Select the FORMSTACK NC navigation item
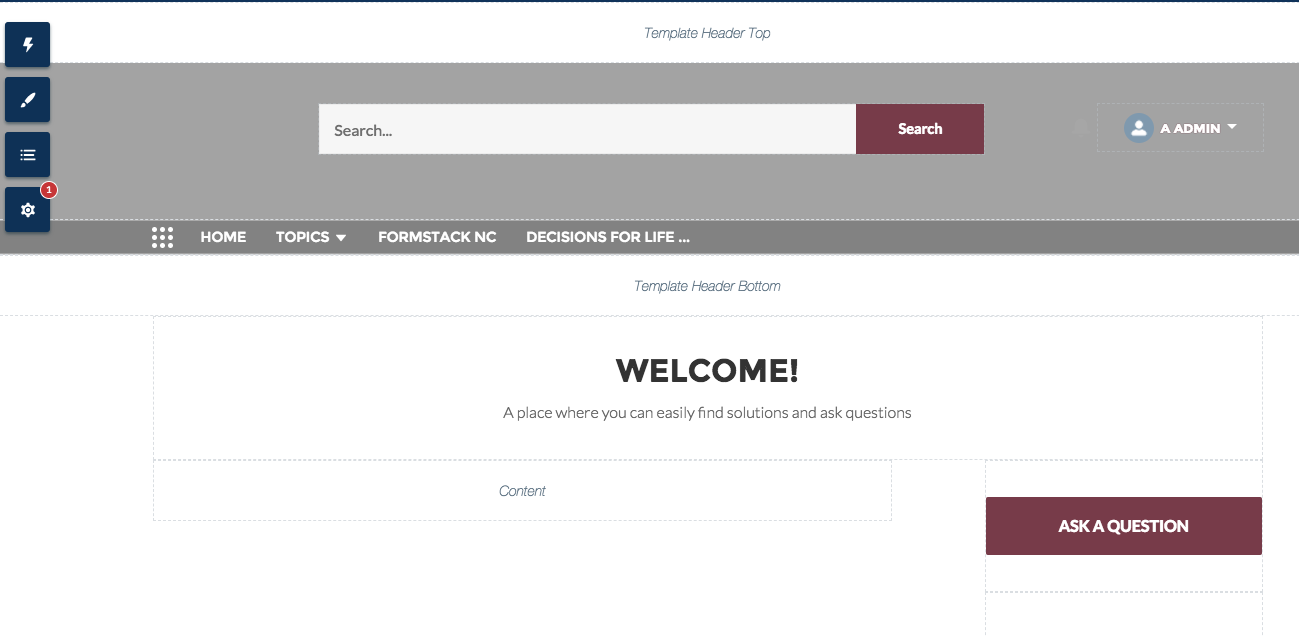The height and width of the screenshot is (636, 1299). pos(437,237)
